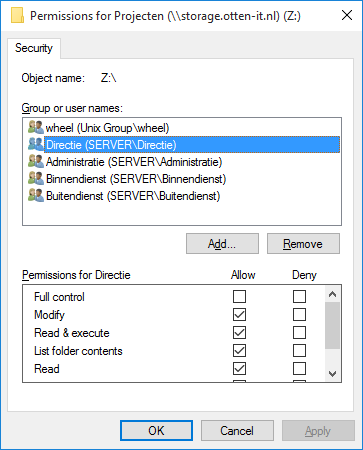Click the Modify permission label

click(49, 315)
